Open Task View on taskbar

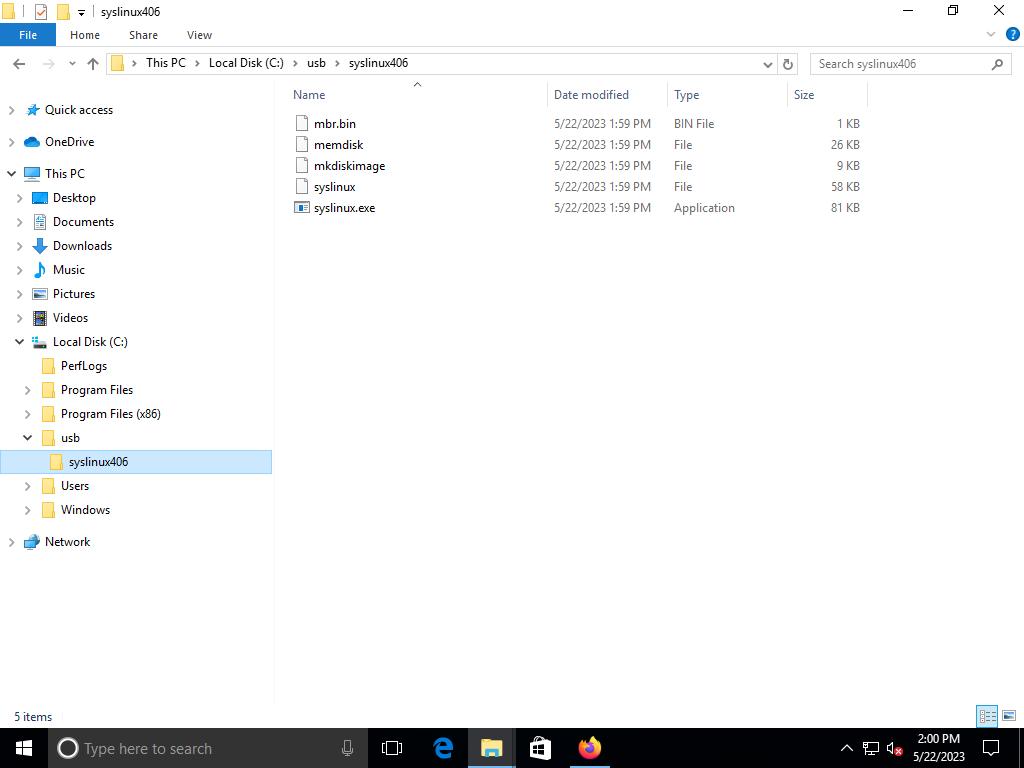[392, 748]
